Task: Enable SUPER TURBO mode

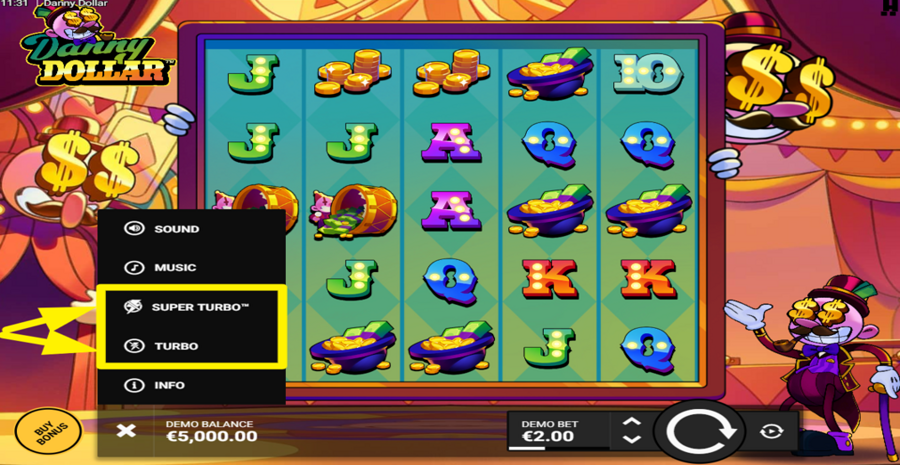Action: (192, 307)
